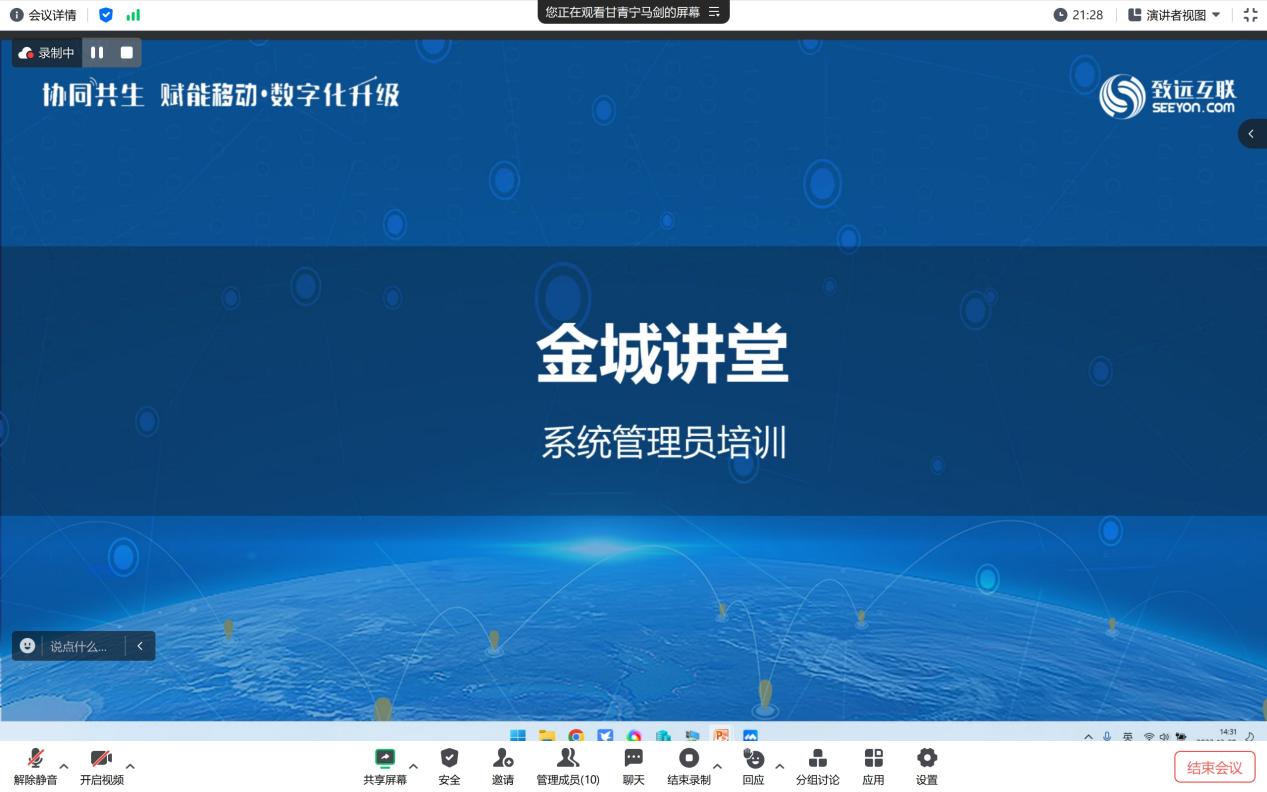This screenshot has width=1267, height=792.
Task: Click the Invite participants icon
Action: click(x=502, y=759)
